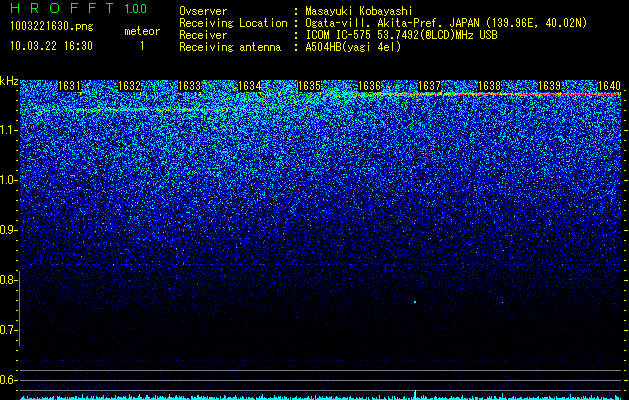Click the 1634 time marker
This screenshot has height=400, width=629.
(x=250, y=86)
